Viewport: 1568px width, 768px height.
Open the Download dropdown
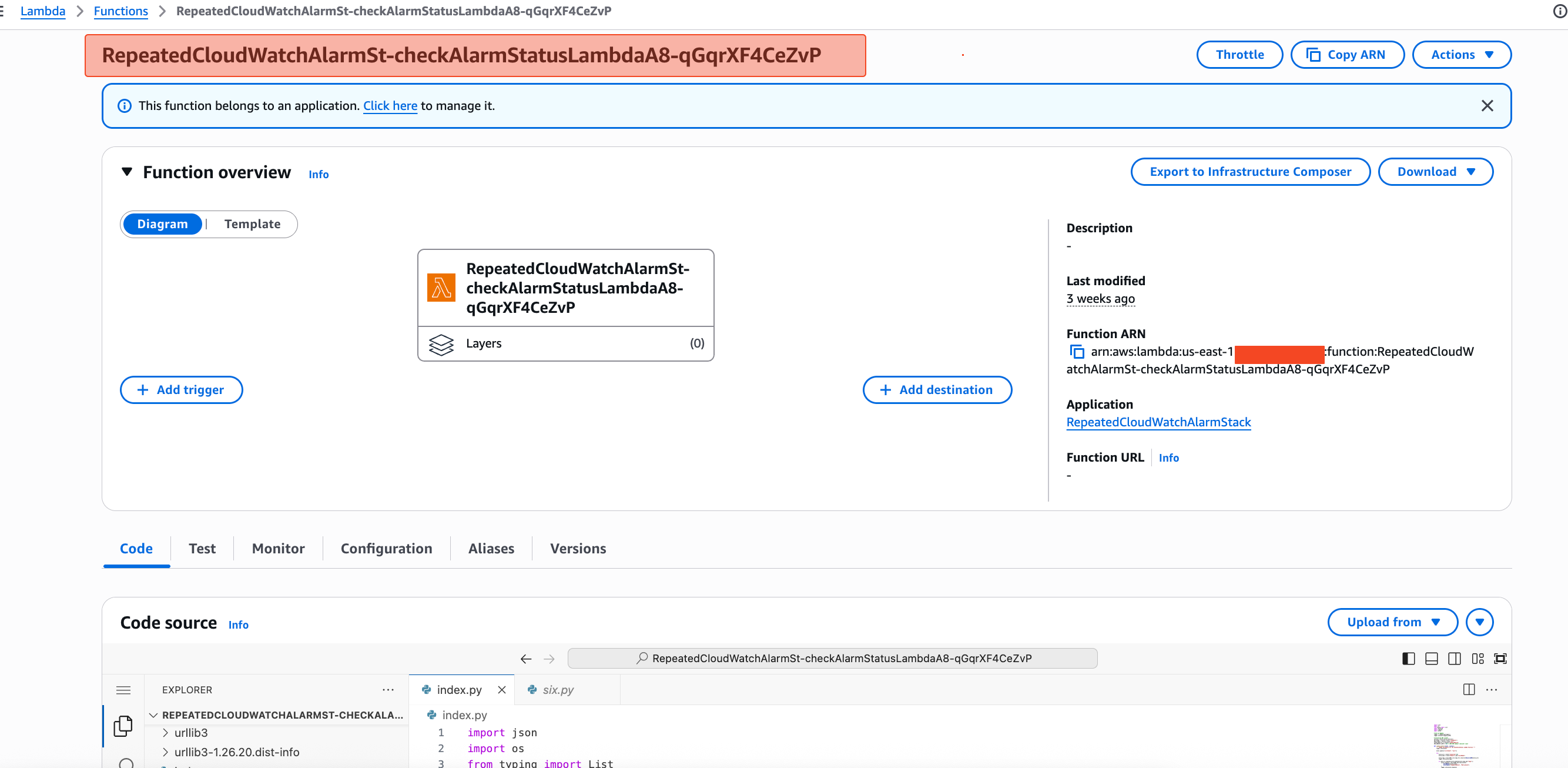point(1435,171)
